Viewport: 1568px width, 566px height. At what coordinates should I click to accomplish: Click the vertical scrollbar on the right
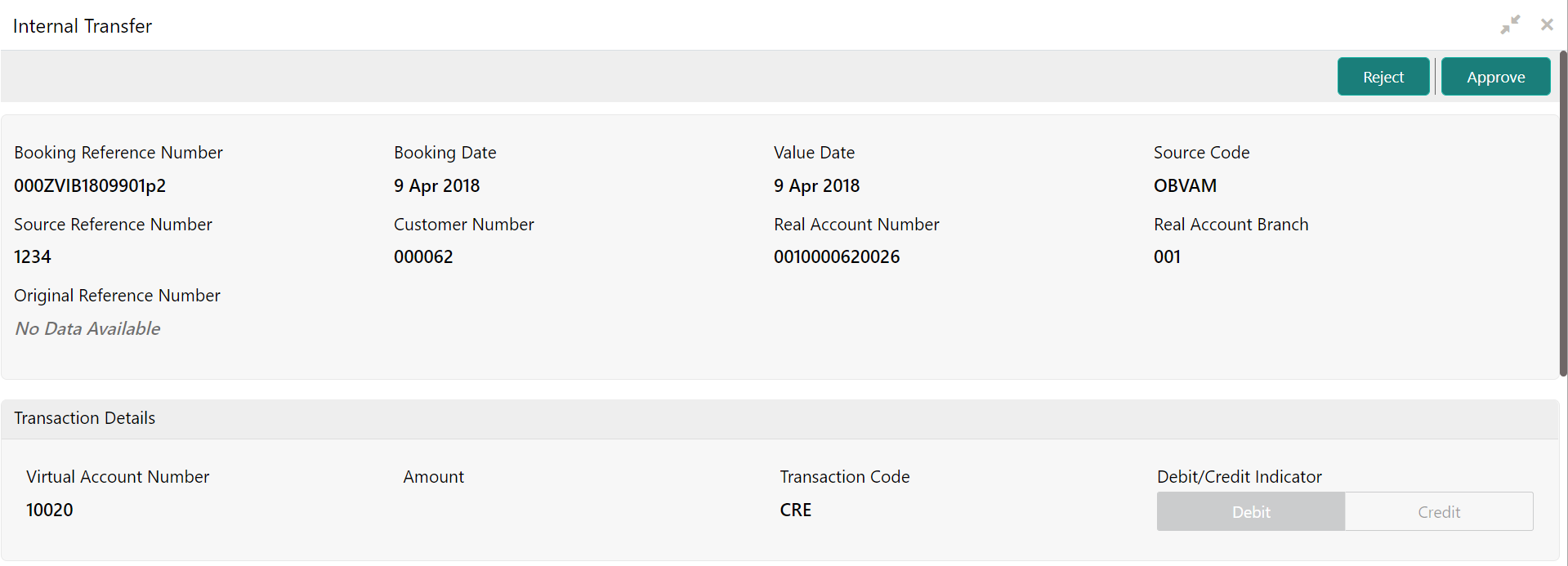(1563, 212)
